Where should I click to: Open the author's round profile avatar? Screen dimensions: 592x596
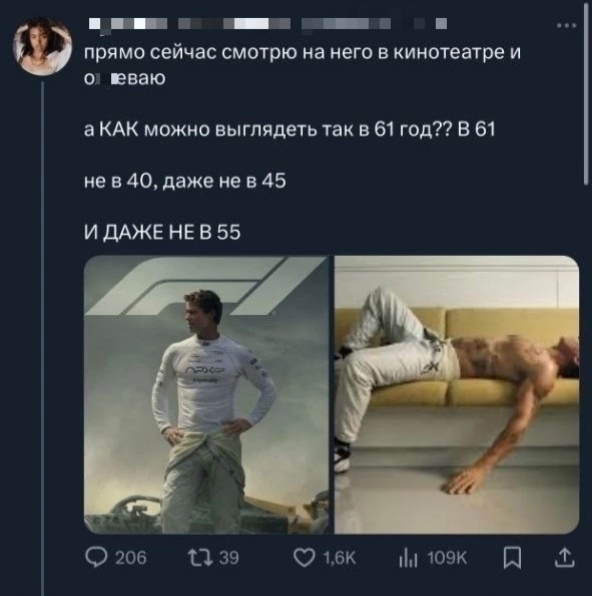coord(42,46)
